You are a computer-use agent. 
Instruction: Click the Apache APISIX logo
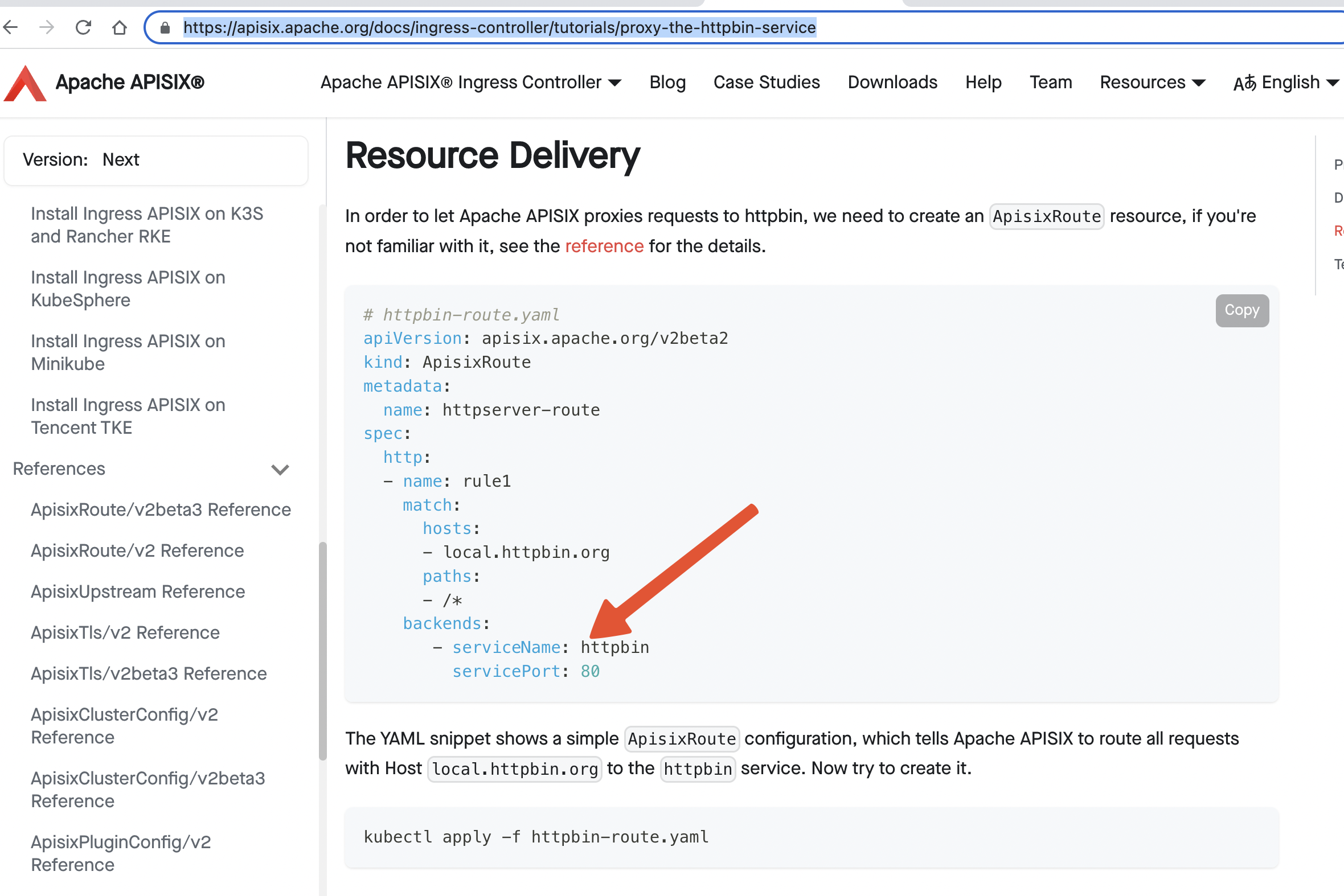click(x=25, y=83)
